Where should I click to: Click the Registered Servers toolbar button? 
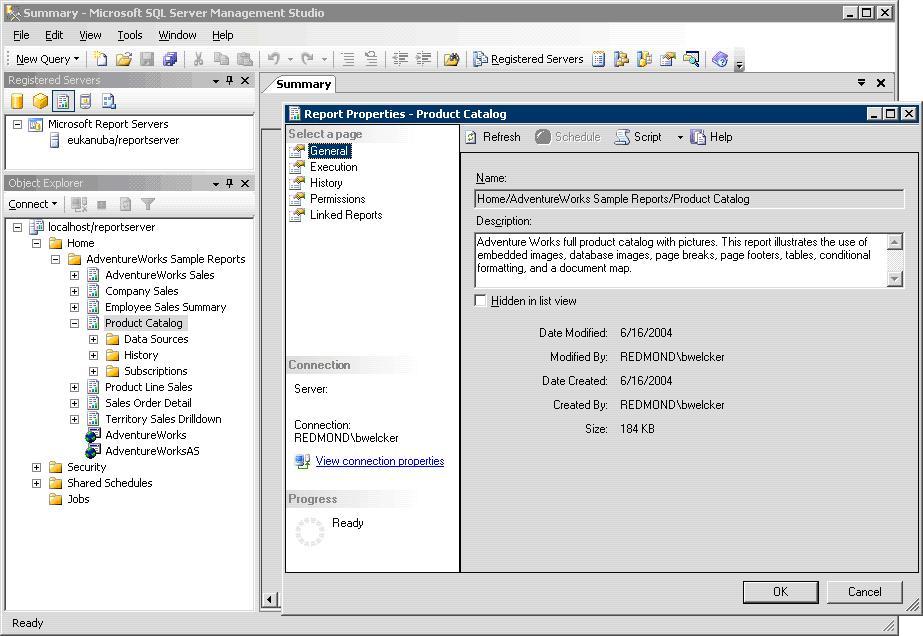(x=528, y=59)
